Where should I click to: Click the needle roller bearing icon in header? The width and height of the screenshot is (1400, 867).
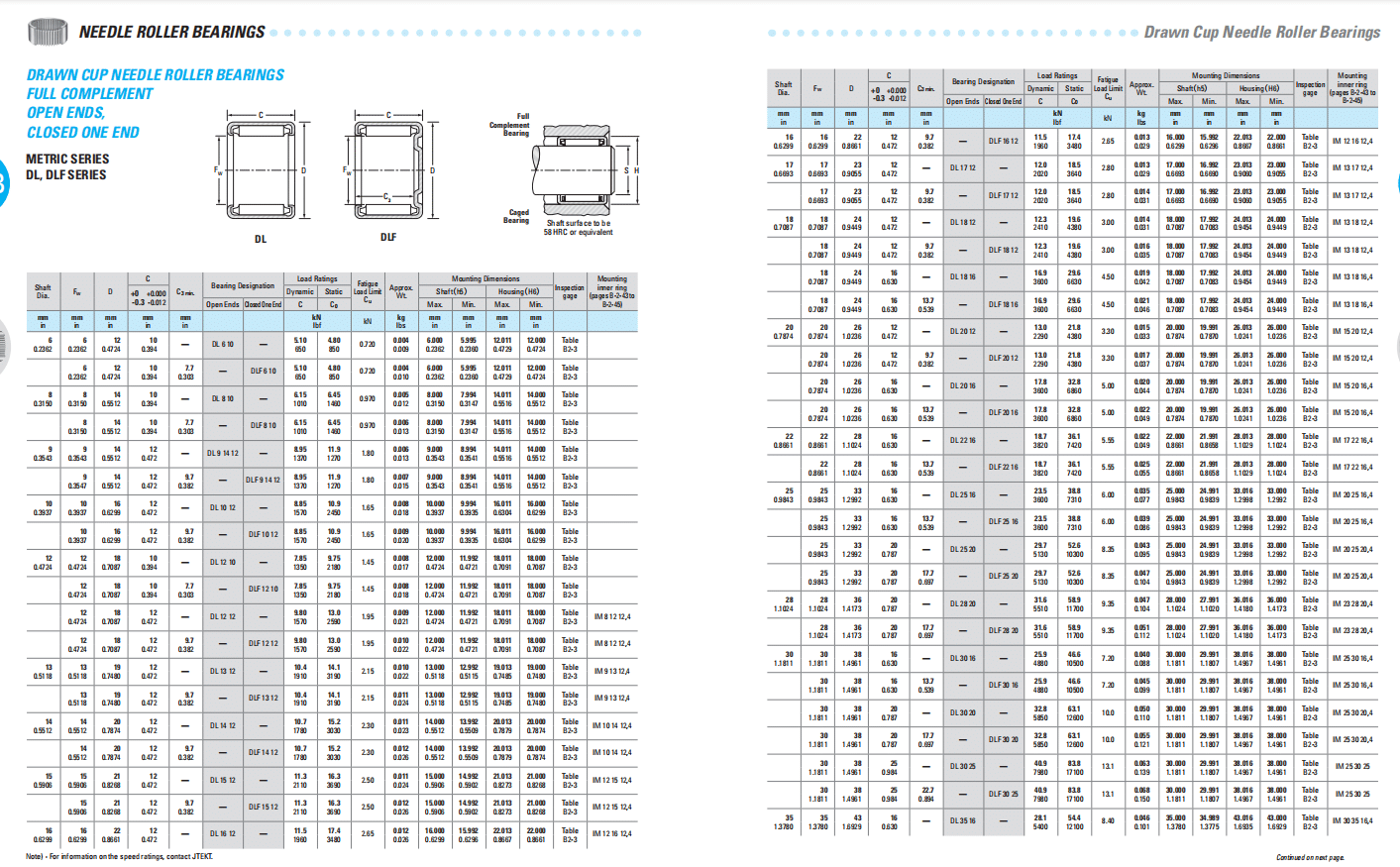pos(47,32)
